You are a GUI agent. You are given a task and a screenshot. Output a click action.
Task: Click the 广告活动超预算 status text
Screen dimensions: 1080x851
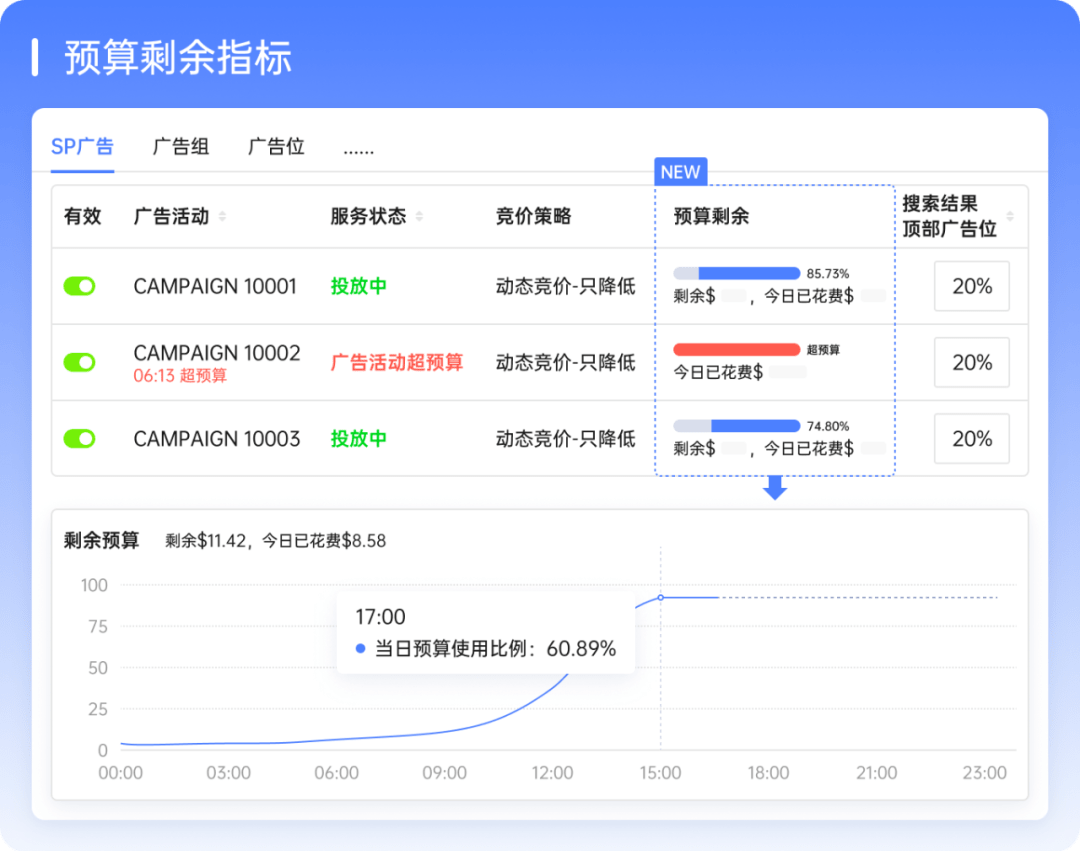[x=397, y=362]
